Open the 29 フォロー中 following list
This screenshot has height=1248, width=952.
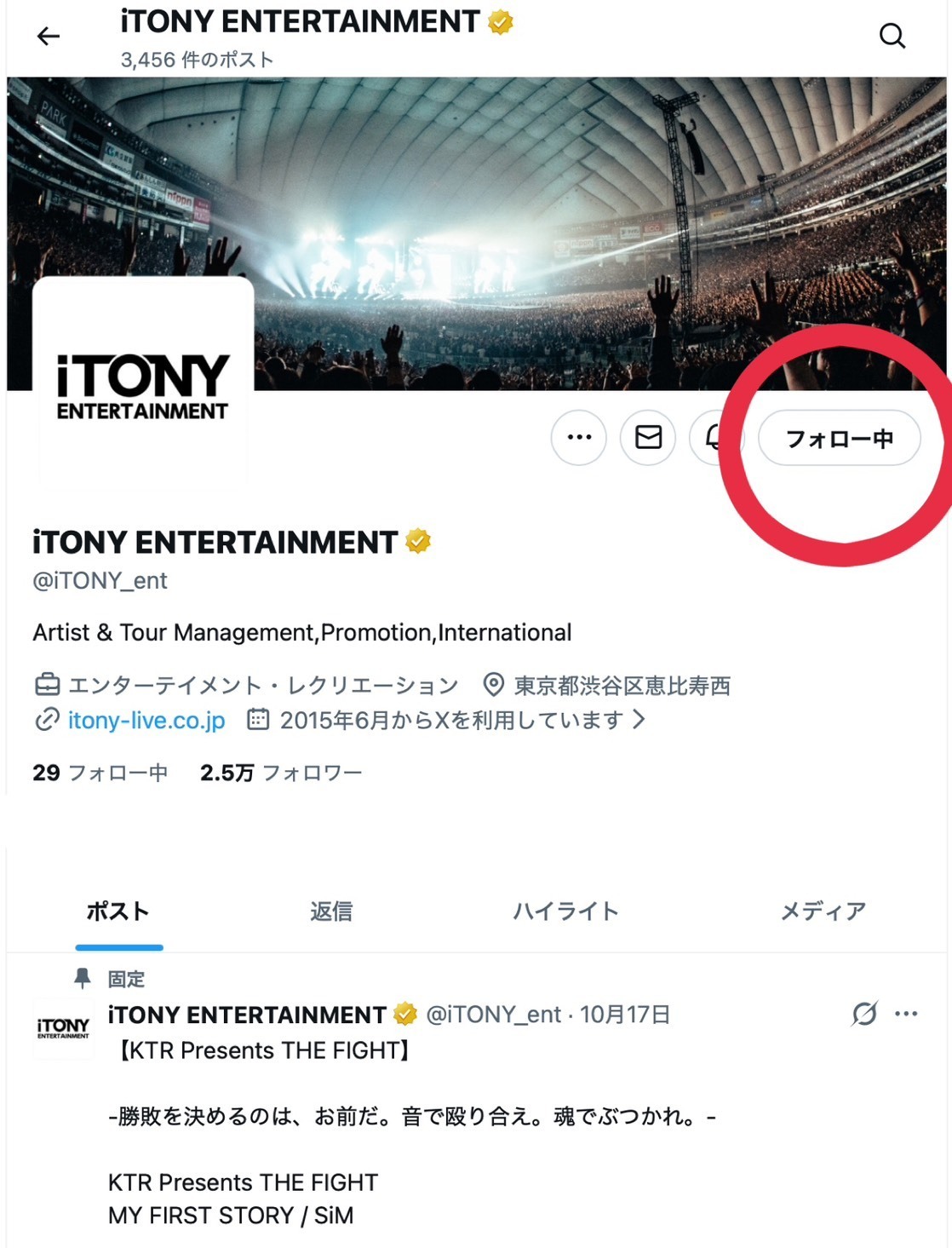pyautogui.click(x=100, y=773)
